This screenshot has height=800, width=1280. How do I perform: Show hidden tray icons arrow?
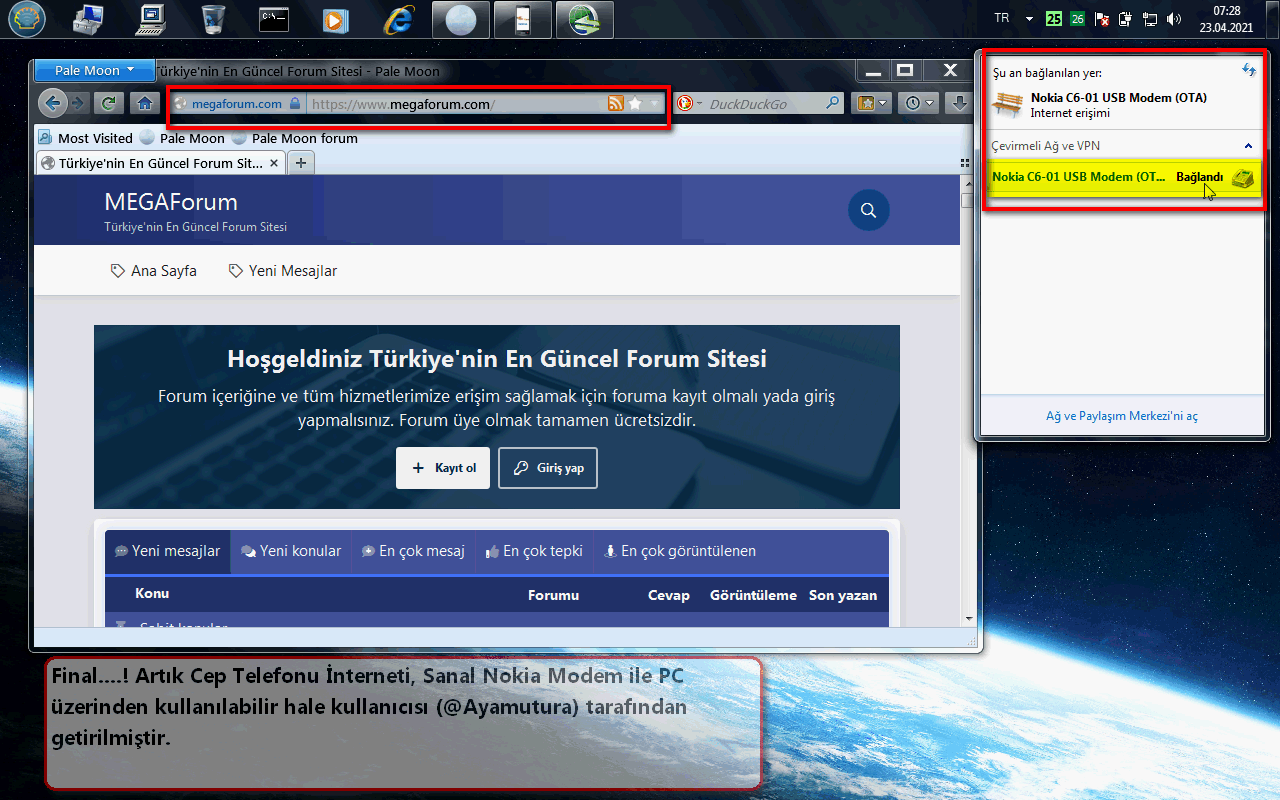1029,18
